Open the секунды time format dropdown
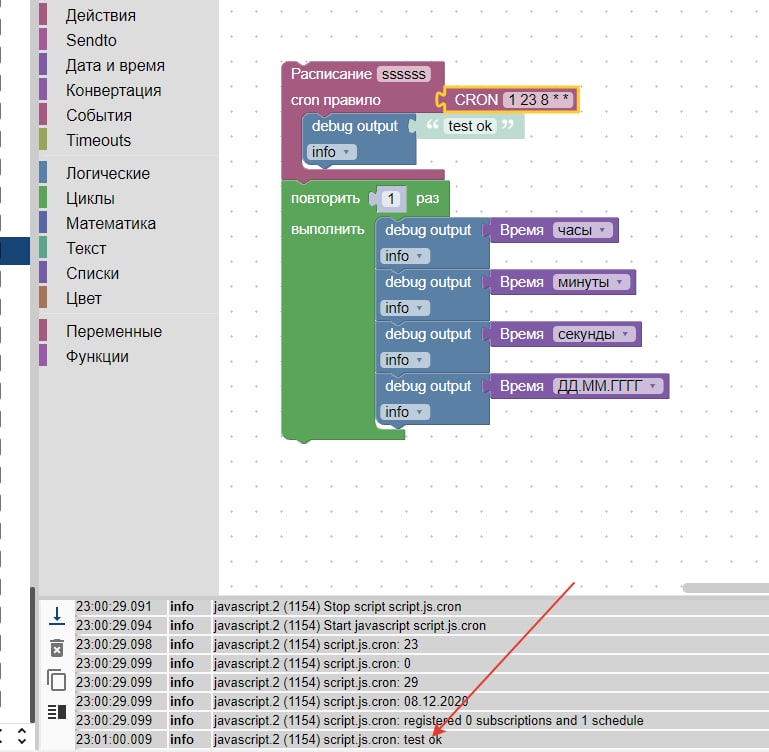Screen dimensions: 769x752 coord(594,334)
